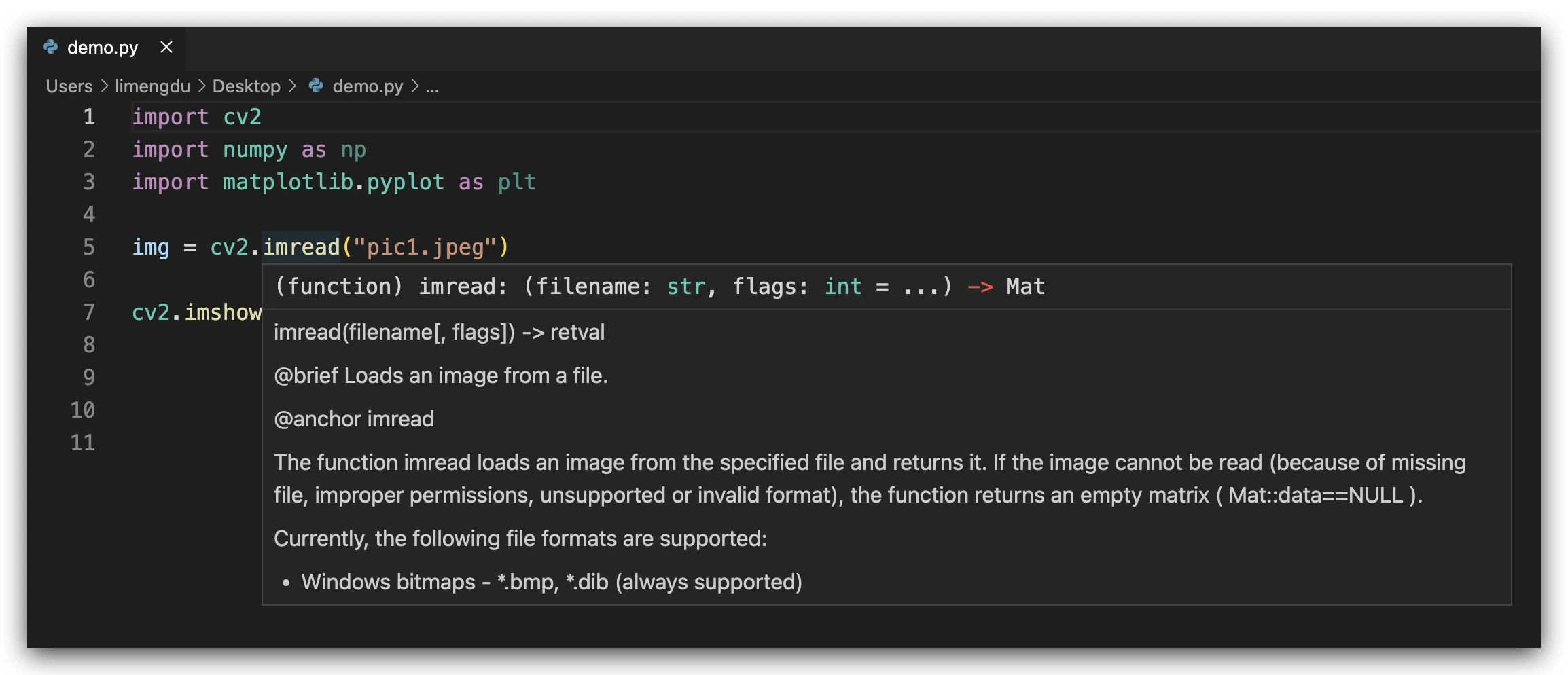Click matplotlib.pyplot on line 3
Screen dimensions: 1568x675
coord(333,182)
